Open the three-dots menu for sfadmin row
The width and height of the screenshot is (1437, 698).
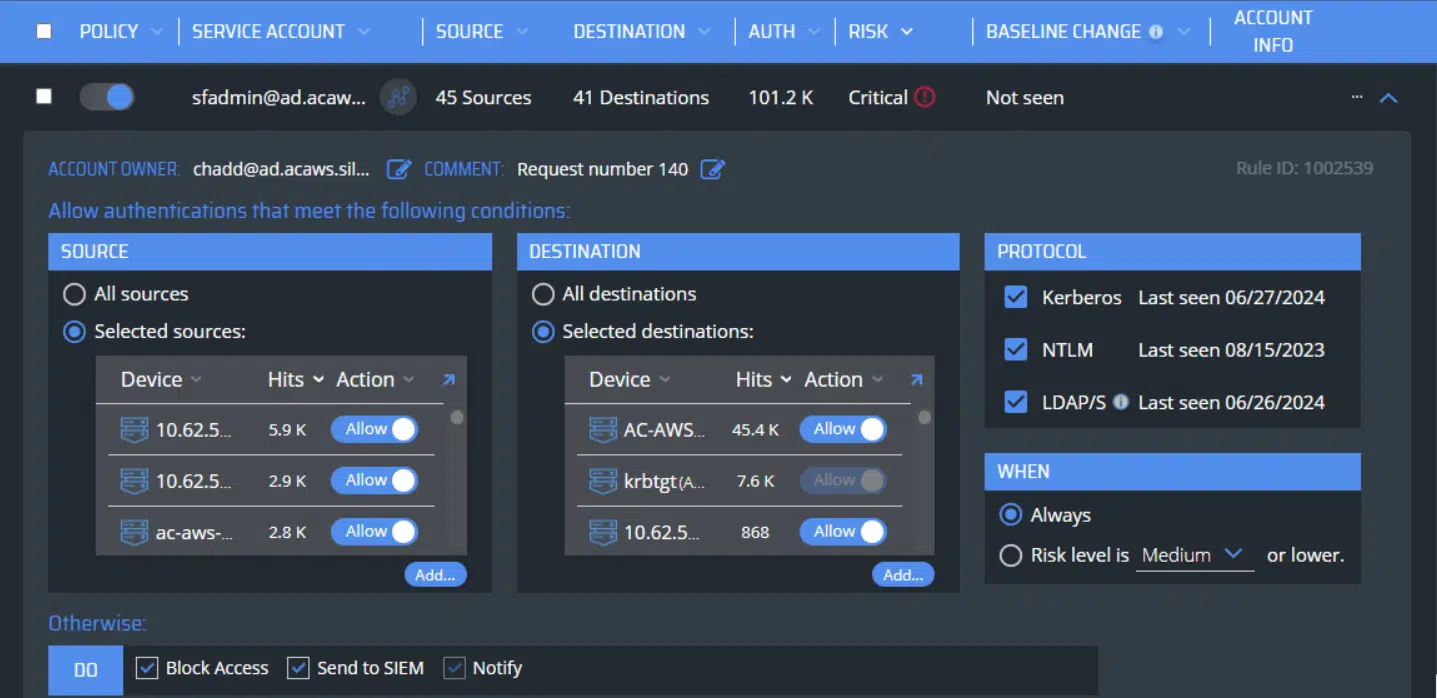pyautogui.click(x=1357, y=97)
